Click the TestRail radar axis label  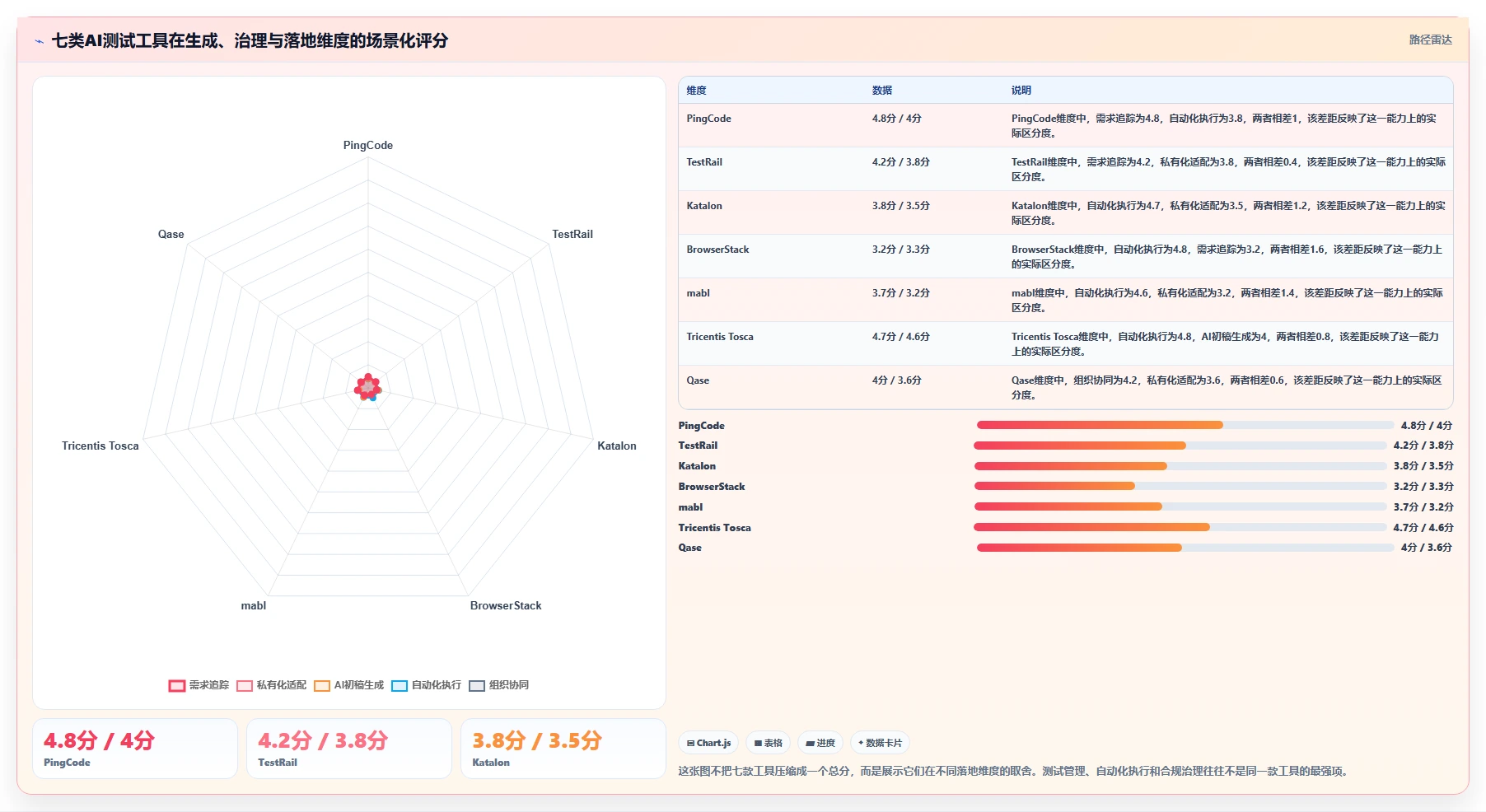click(x=572, y=234)
